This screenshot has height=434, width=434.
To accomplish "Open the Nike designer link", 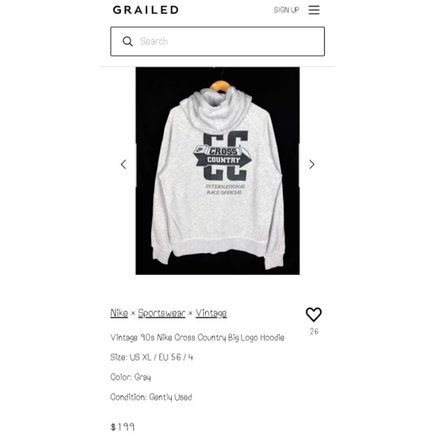I will pyautogui.click(x=119, y=313).
